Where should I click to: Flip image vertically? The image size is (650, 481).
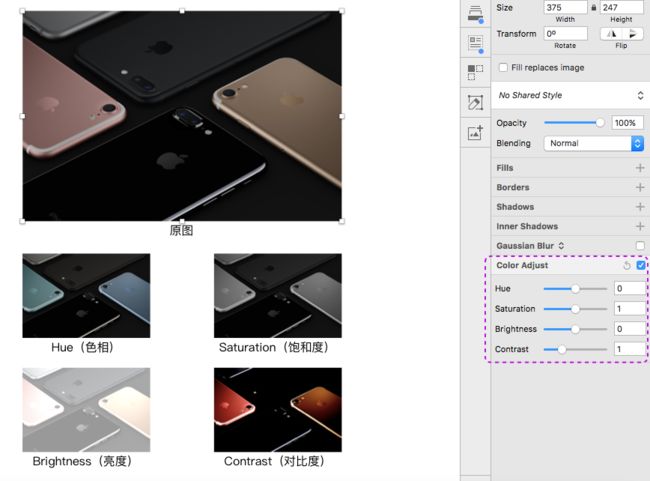pos(632,34)
